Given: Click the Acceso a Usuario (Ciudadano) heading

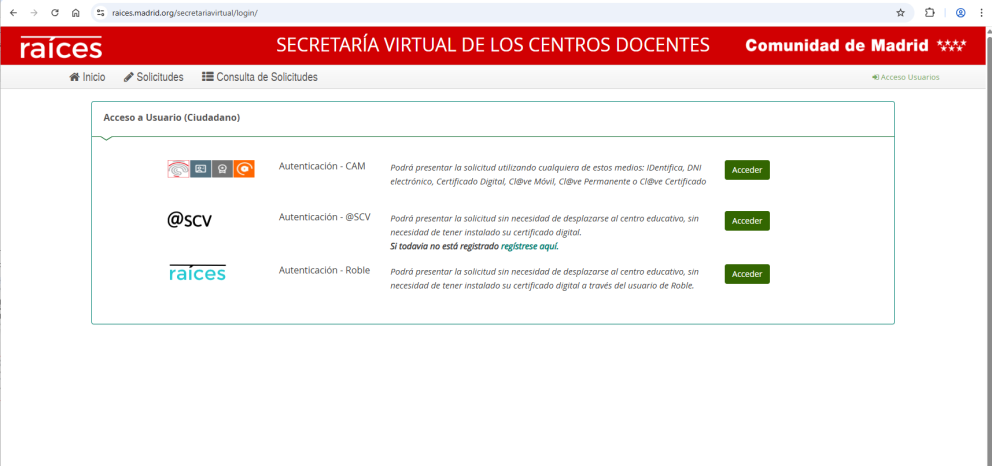Looking at the screenshot, I should coord(172,118).
